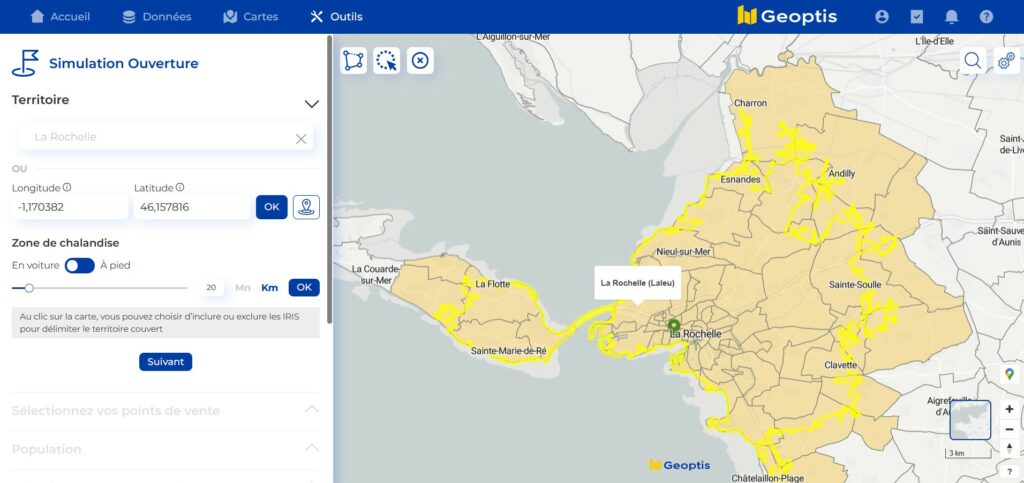Viewport: 1024px width, 483px height.
Task: Open the notifications bell
Action: click(952, 17)
